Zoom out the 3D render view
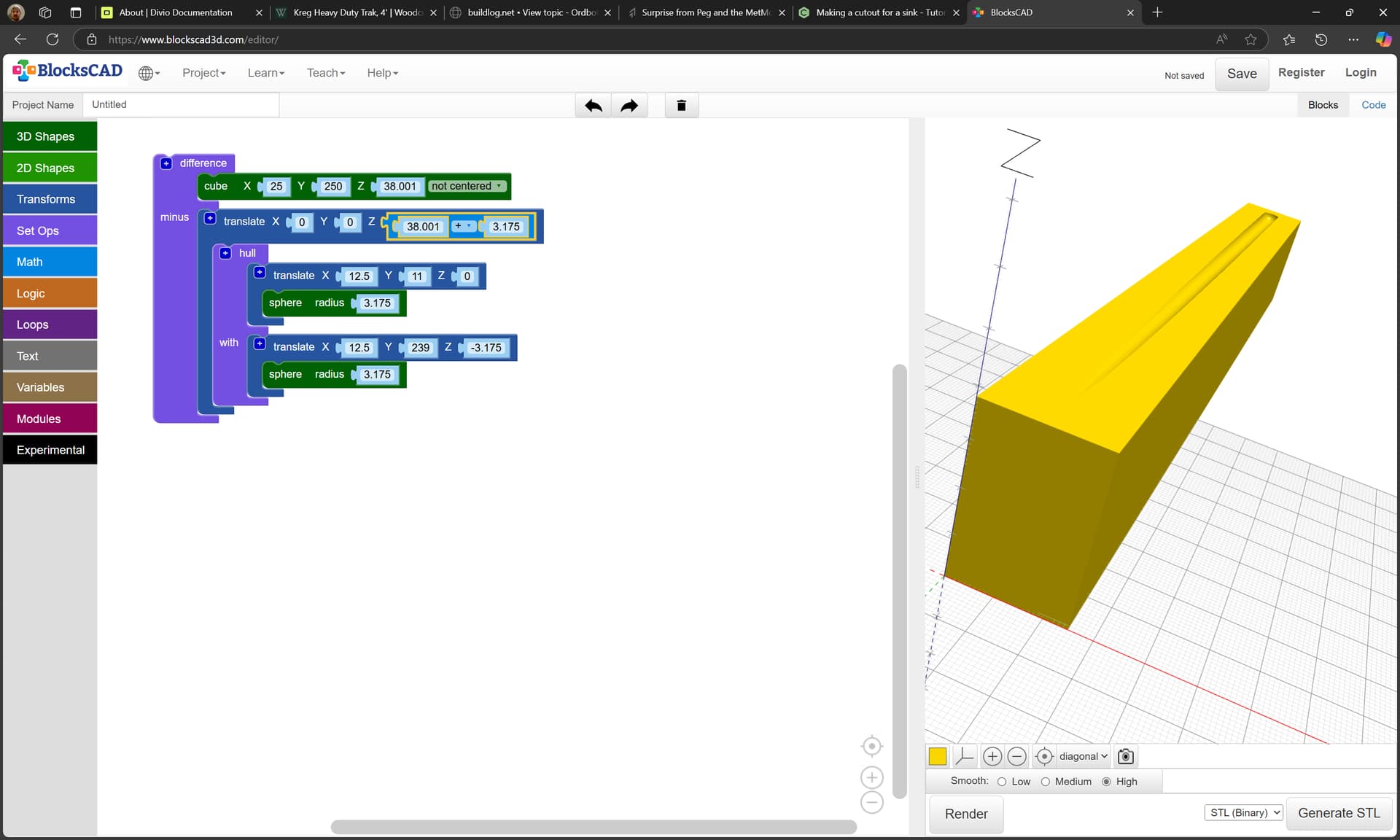 [x=1017, y=756]
